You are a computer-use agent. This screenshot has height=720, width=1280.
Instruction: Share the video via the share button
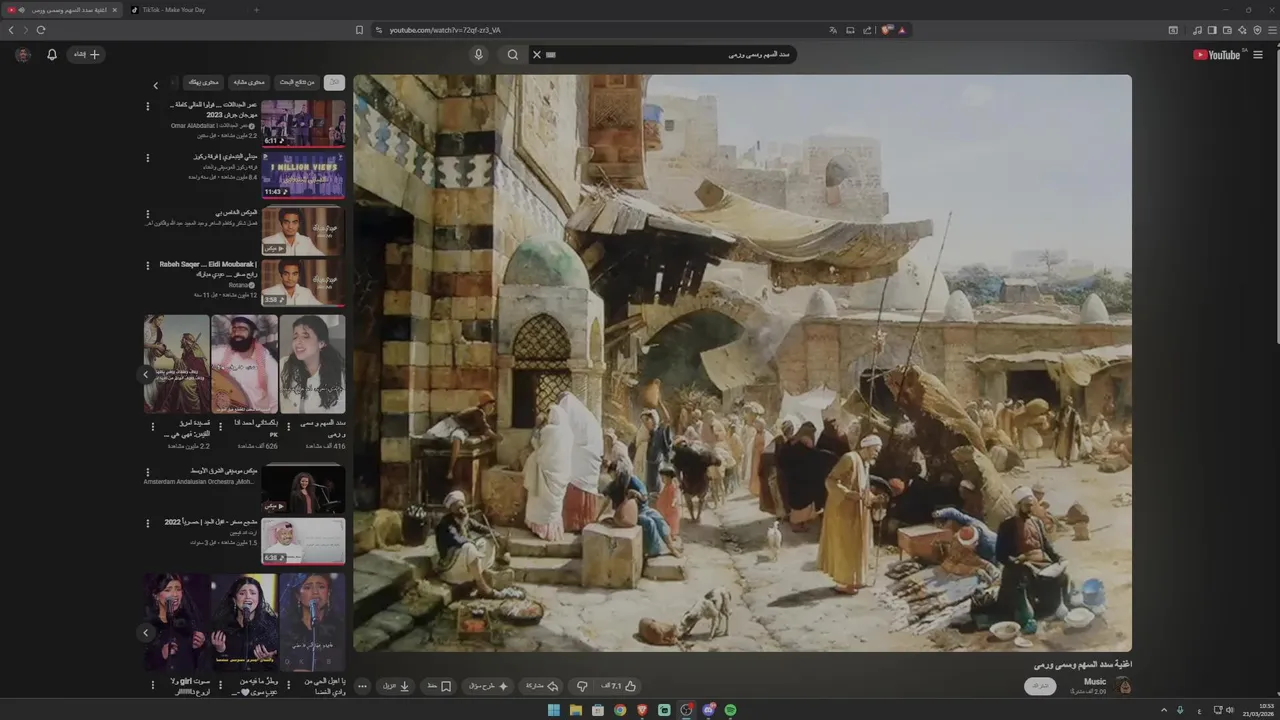(x=541, y=686)
